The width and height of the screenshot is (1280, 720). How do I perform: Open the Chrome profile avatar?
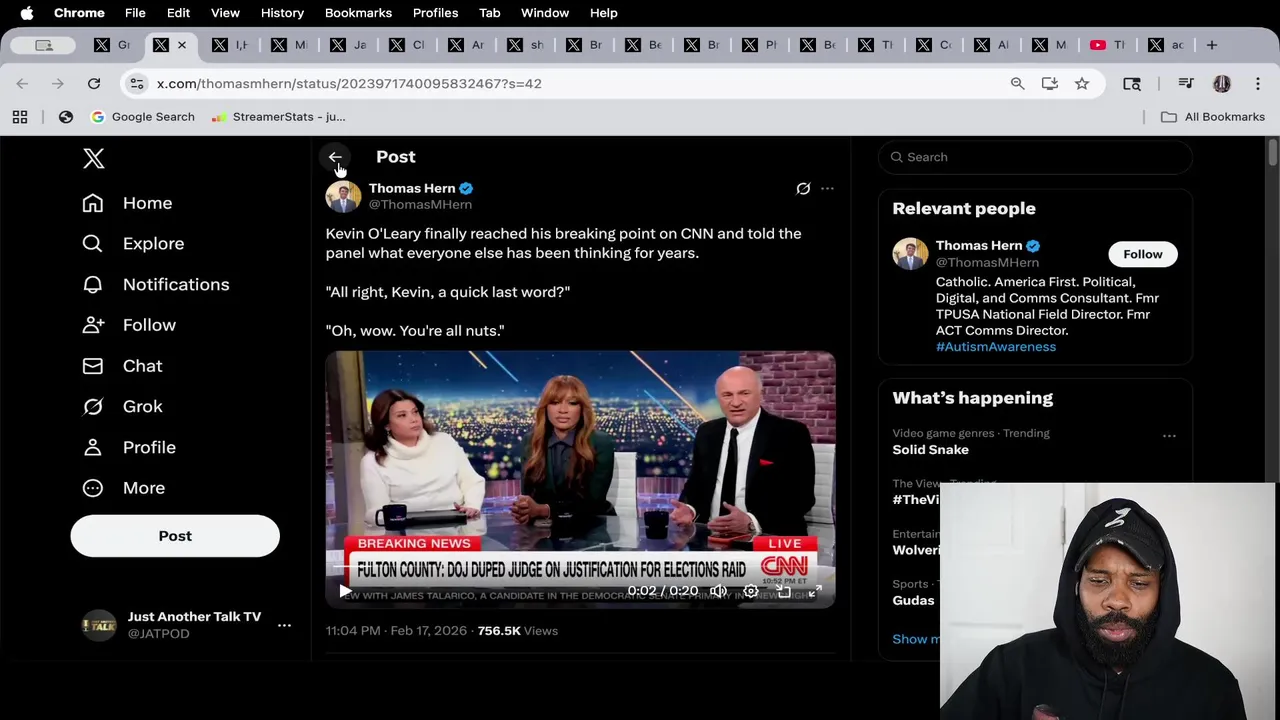click(1222, 84)
